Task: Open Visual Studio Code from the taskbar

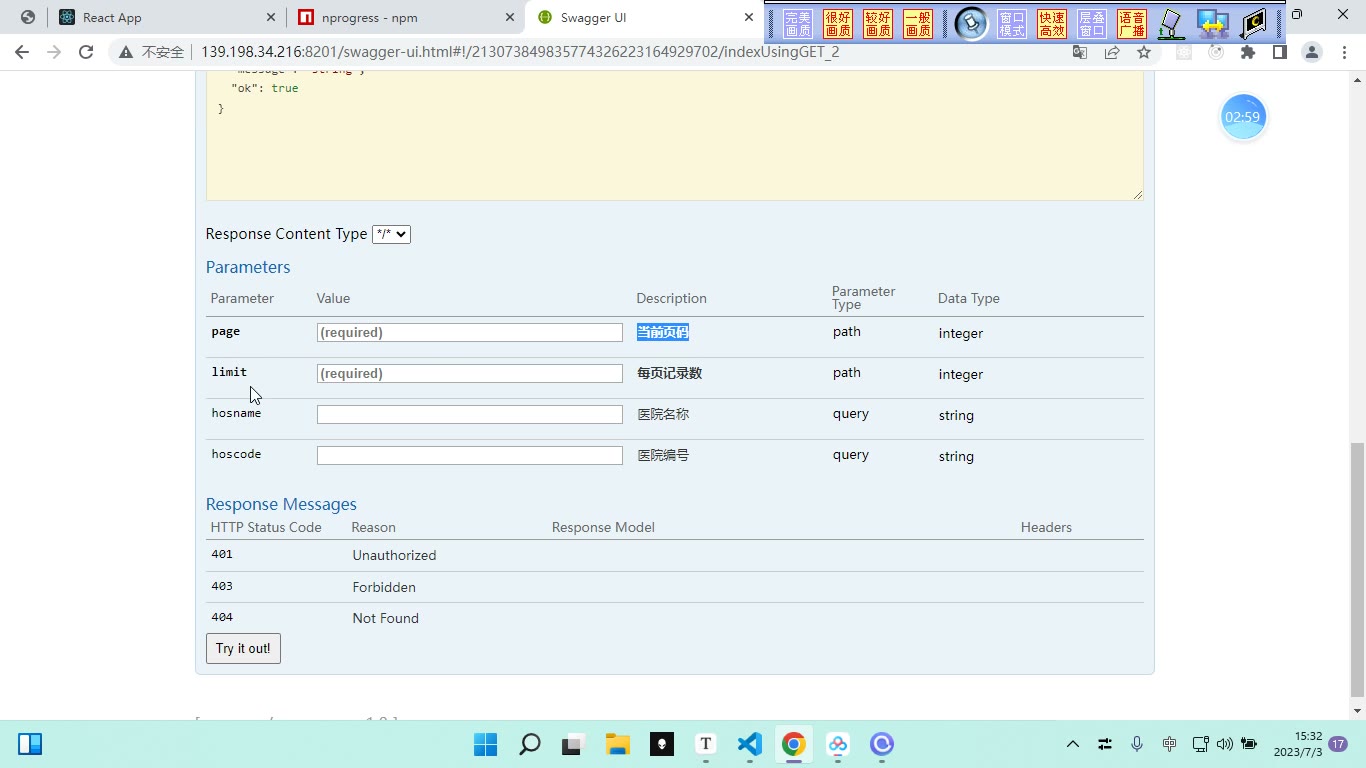Action: (750, 744)
